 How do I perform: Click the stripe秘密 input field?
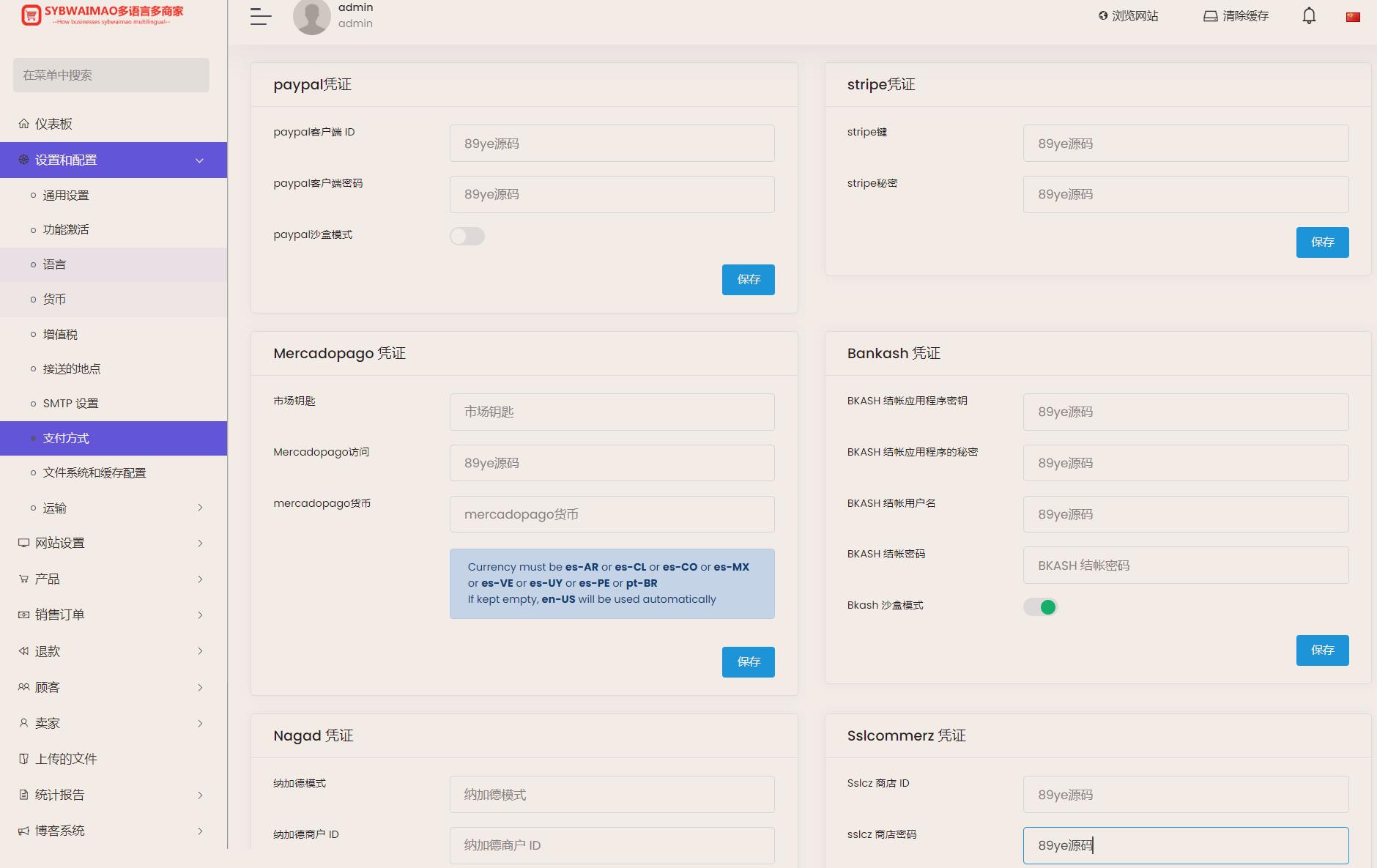tap(1186, 194)
